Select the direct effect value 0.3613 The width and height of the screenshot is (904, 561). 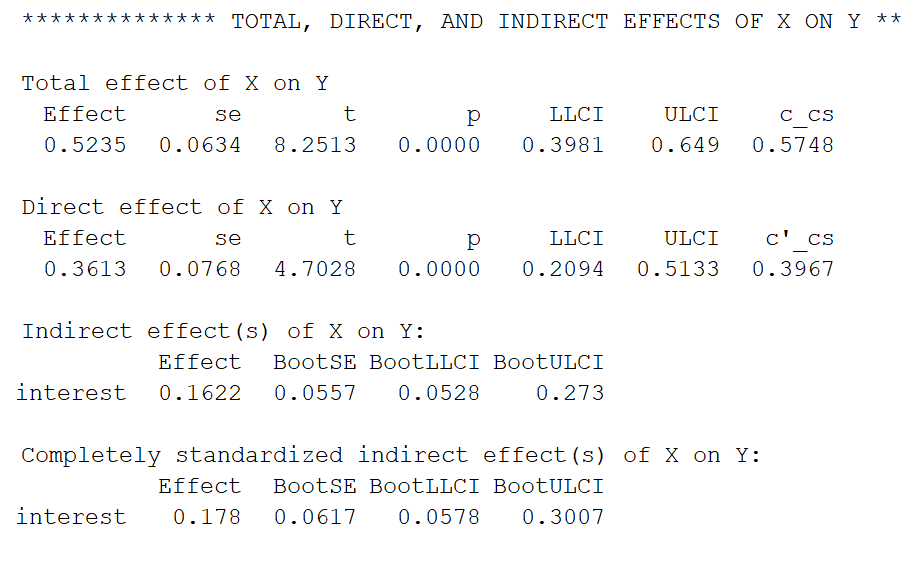pos(85,269)
